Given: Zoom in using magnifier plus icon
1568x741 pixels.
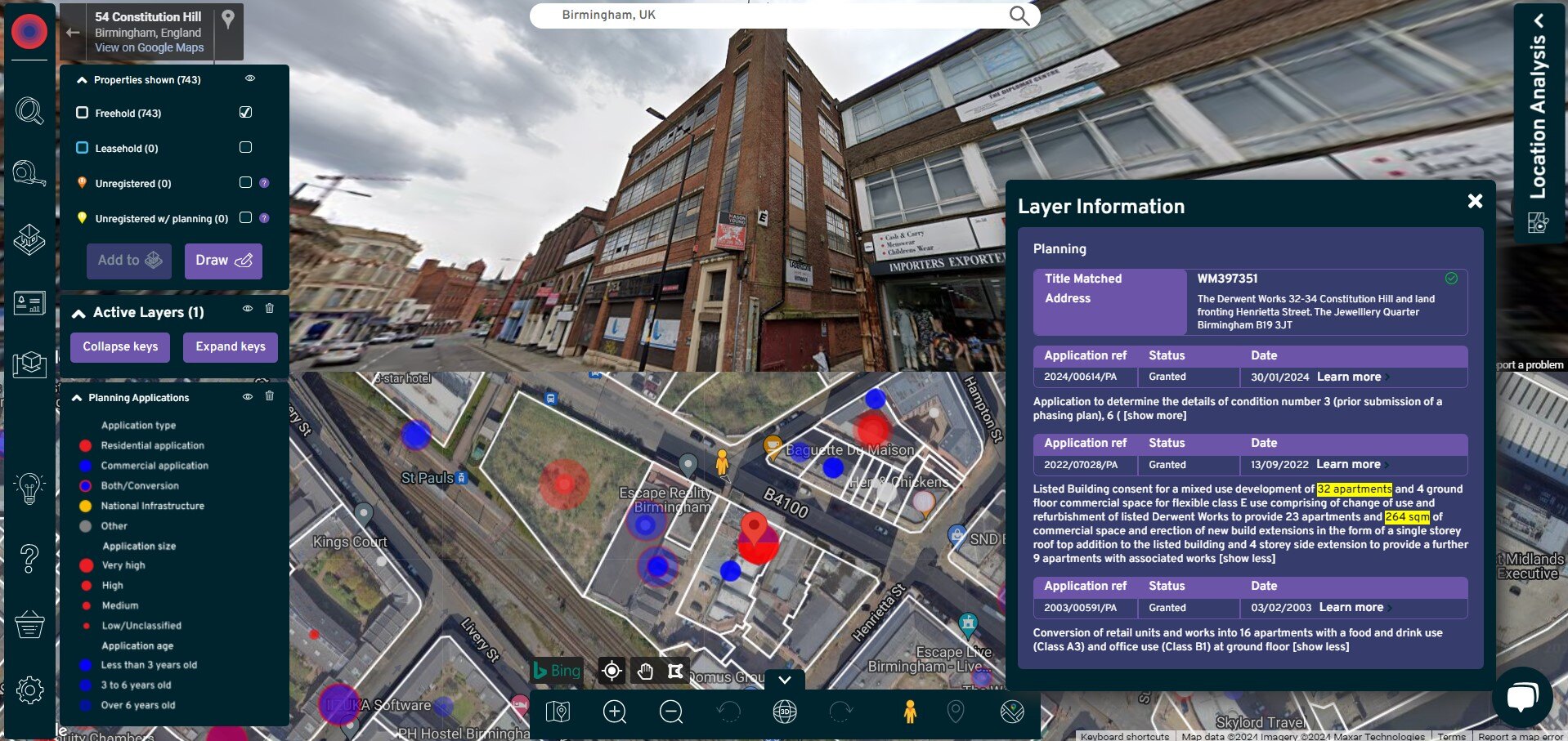Looking at the screenshot, I should (x=616, y=712).
